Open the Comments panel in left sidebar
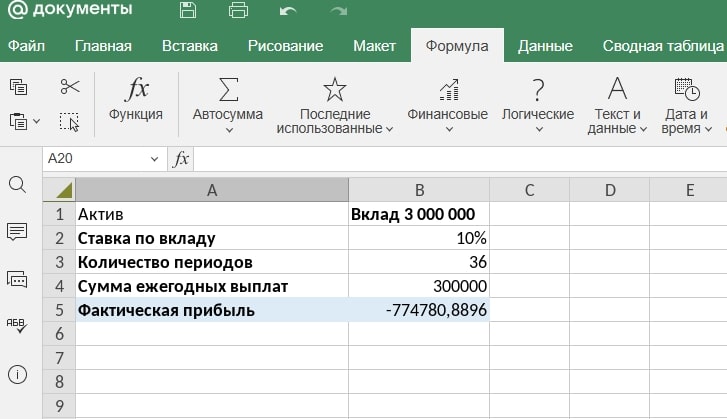Viewport: 727px width, 419px height. 17,231
